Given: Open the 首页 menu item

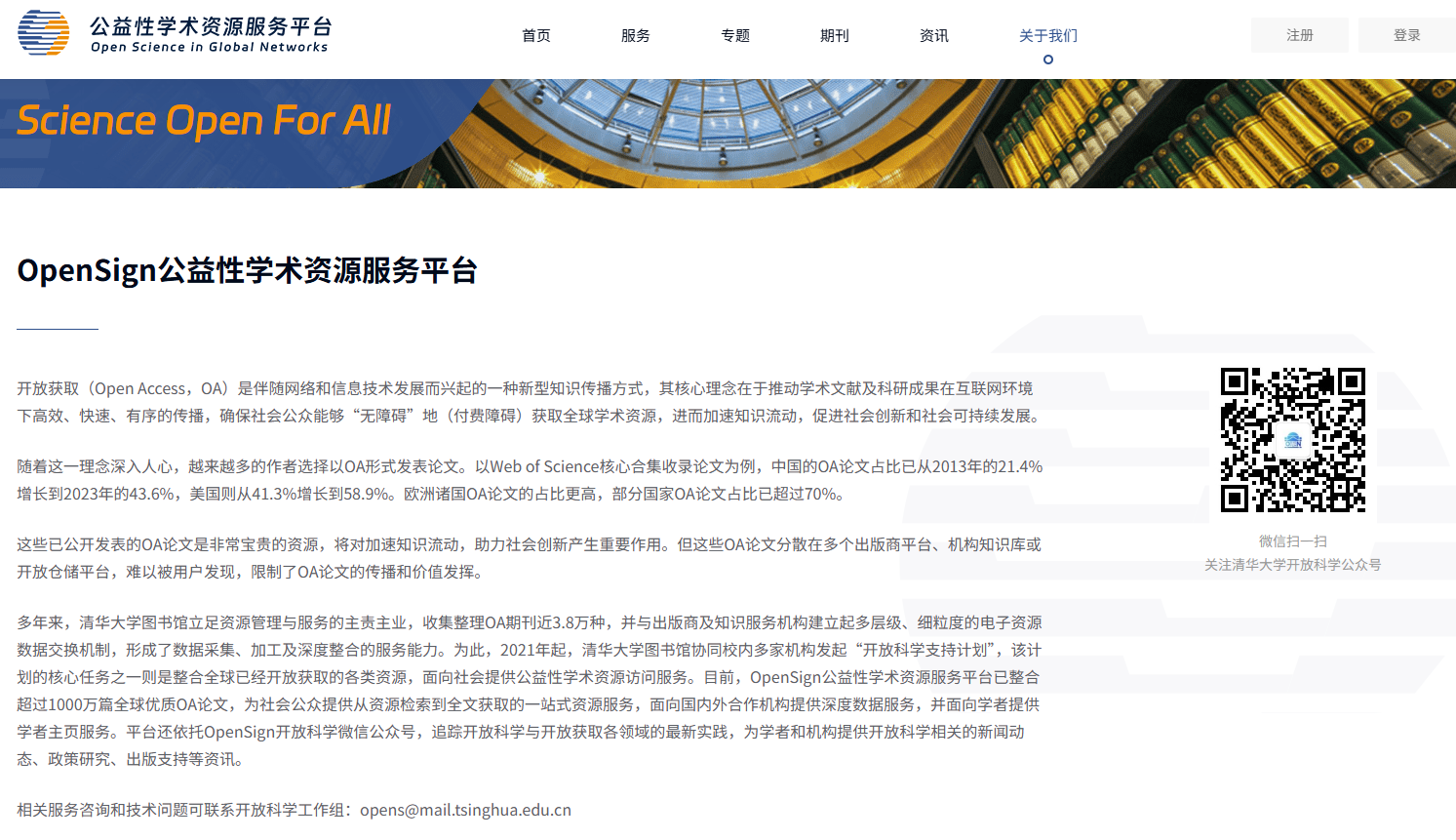Looking at the screenshot, I should pos(536,36).
